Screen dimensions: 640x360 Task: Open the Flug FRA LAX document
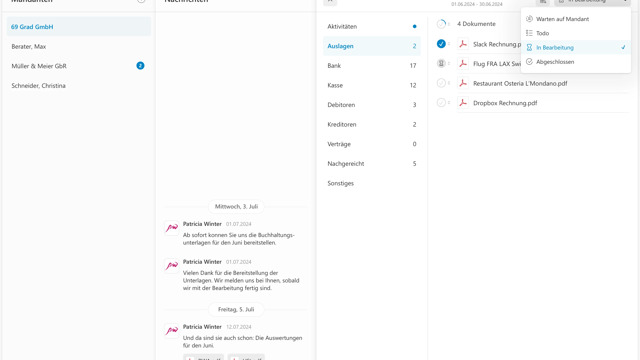497,64
